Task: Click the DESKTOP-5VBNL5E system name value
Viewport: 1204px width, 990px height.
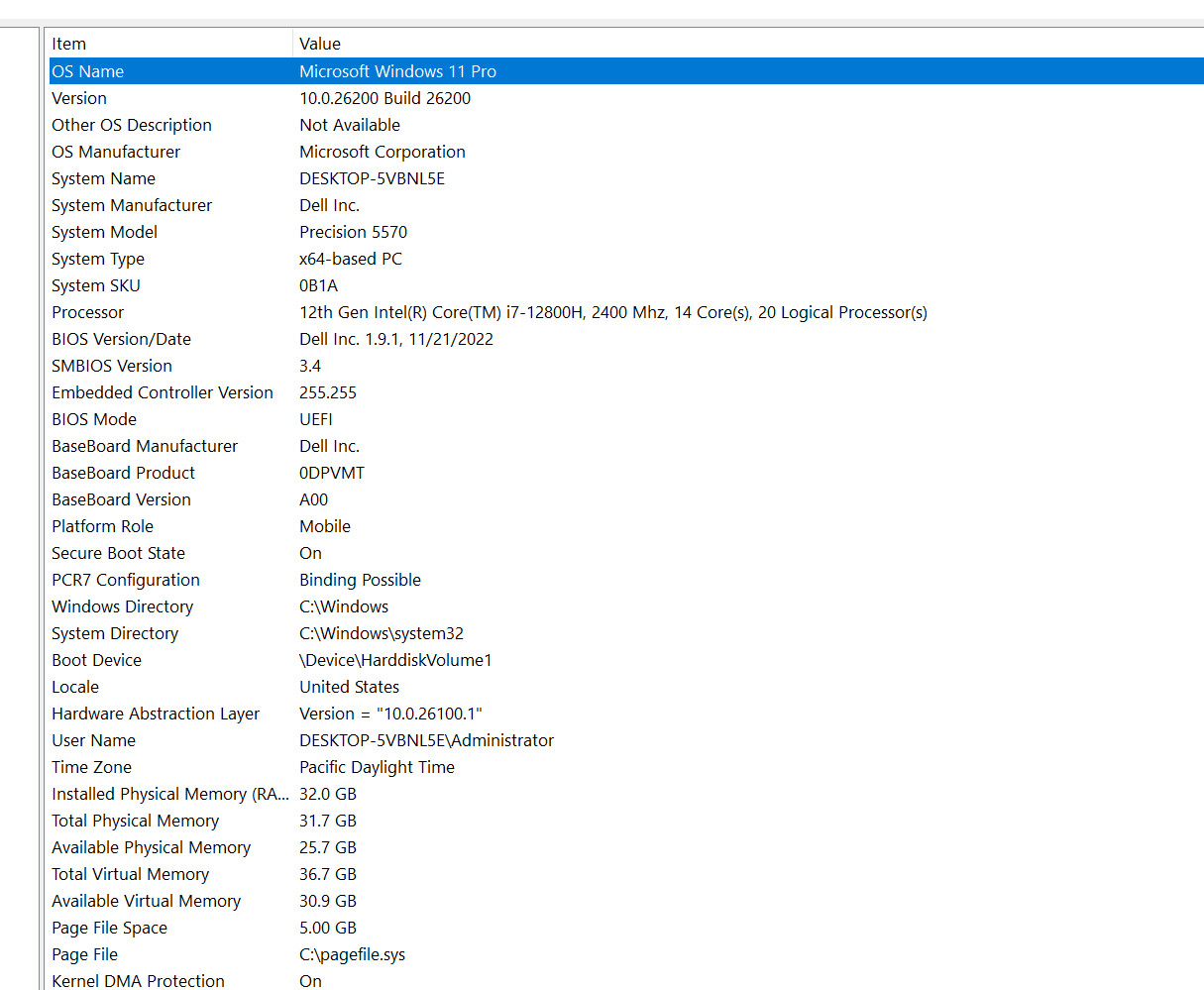Action: pos(373,178)
